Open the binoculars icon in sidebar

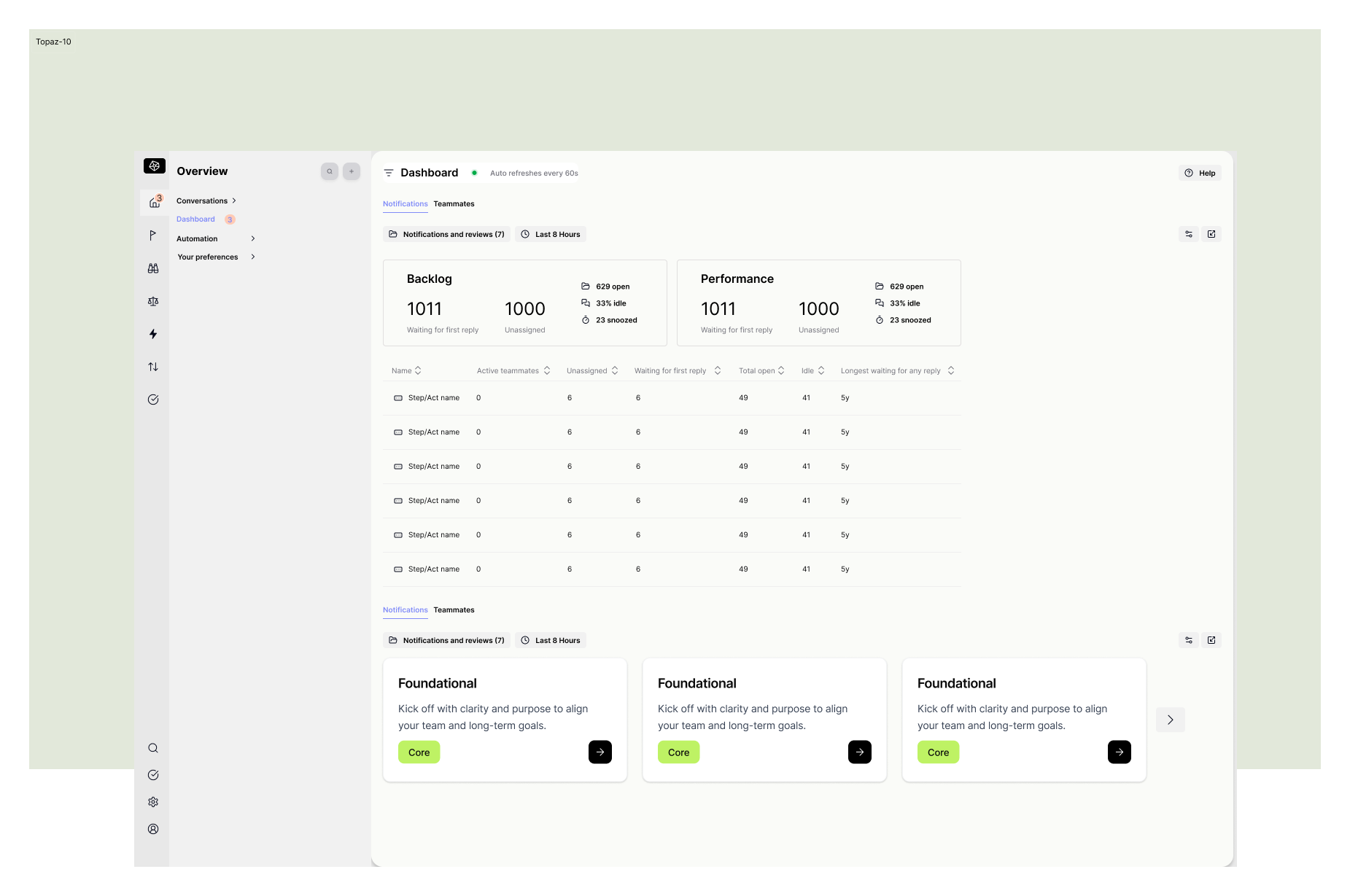[153, 268]
